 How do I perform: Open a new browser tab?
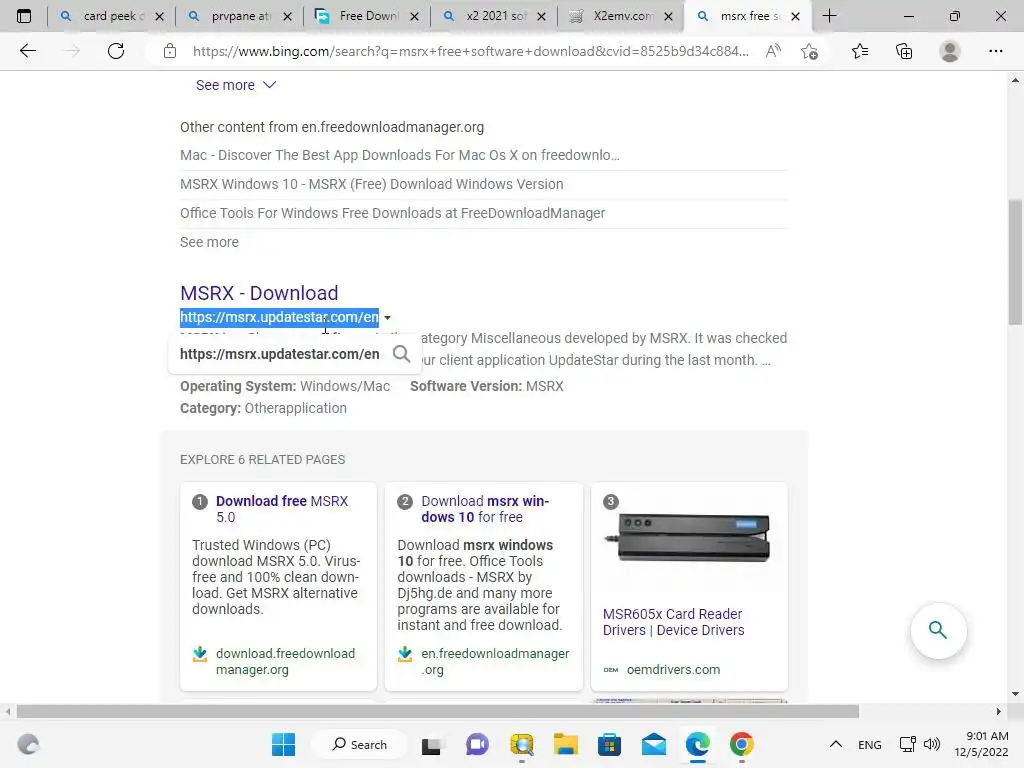click(x=829, y=16)
